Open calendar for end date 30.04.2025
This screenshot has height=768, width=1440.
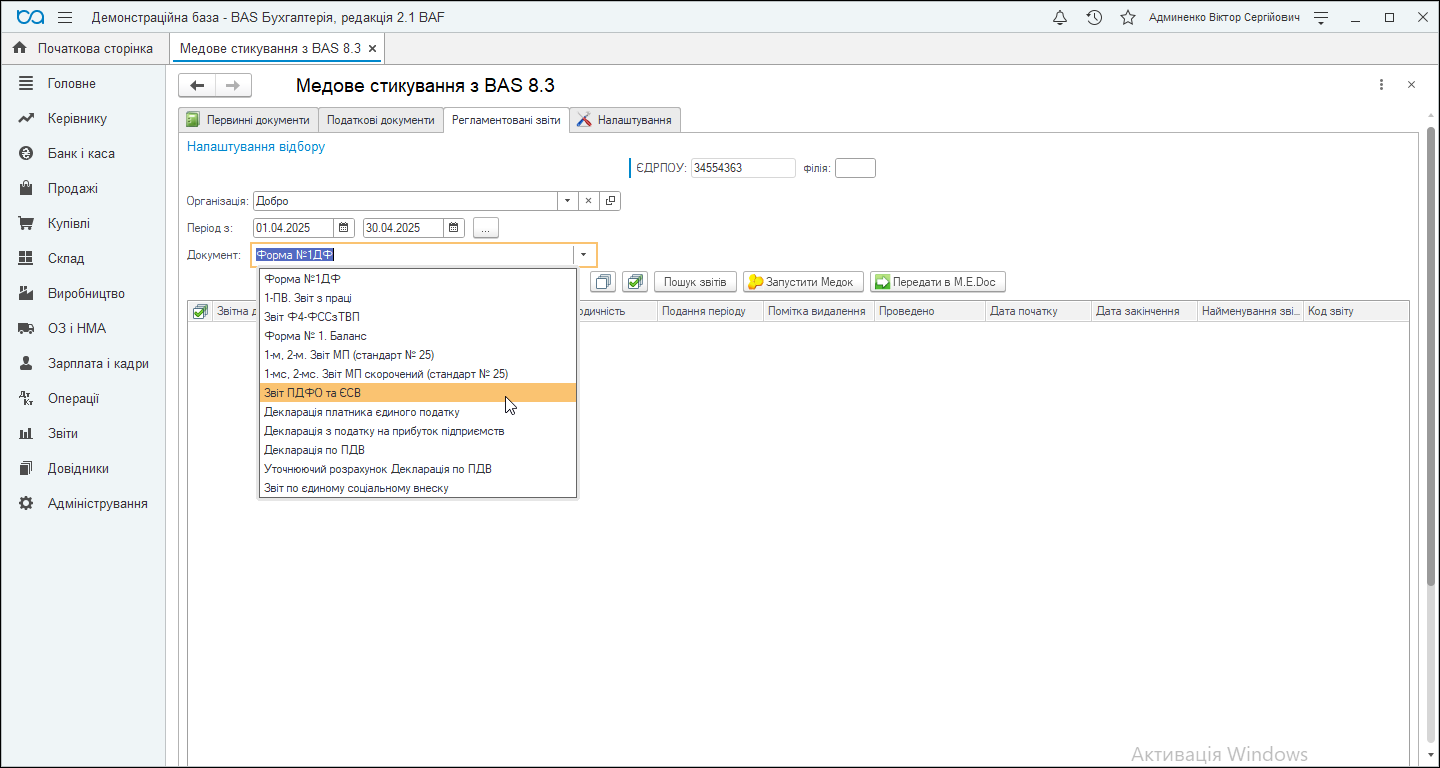click(454, 228)
